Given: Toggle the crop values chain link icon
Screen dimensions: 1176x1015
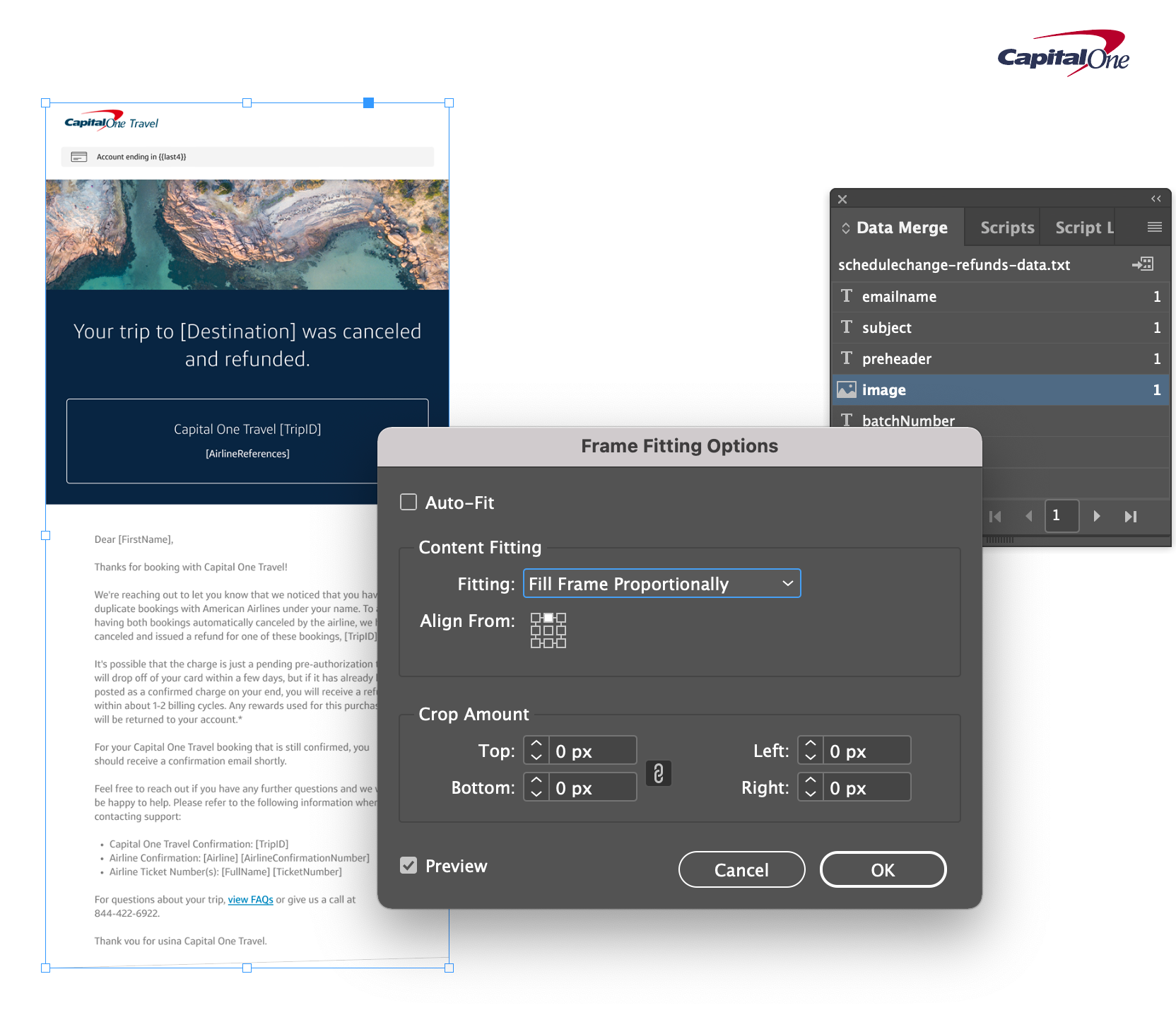Looking at the screenshot, I should tap(659, 773).
